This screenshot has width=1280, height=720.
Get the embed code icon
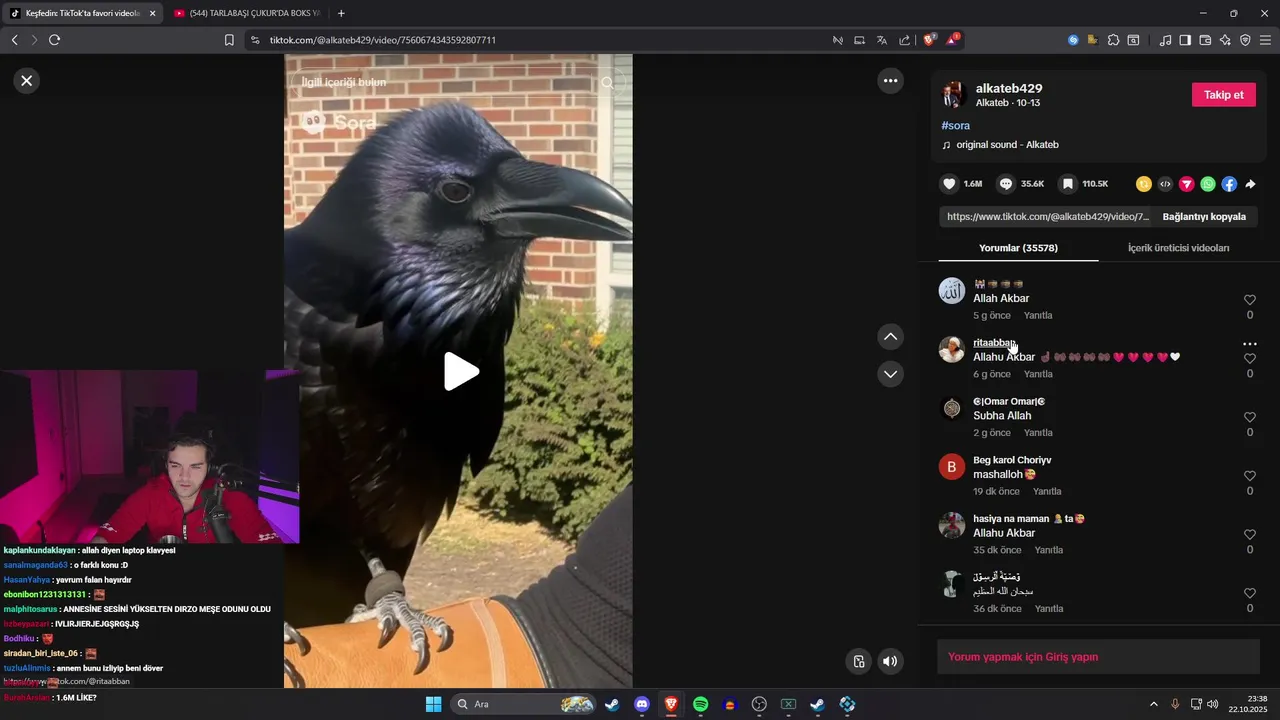pos(1165,184)
